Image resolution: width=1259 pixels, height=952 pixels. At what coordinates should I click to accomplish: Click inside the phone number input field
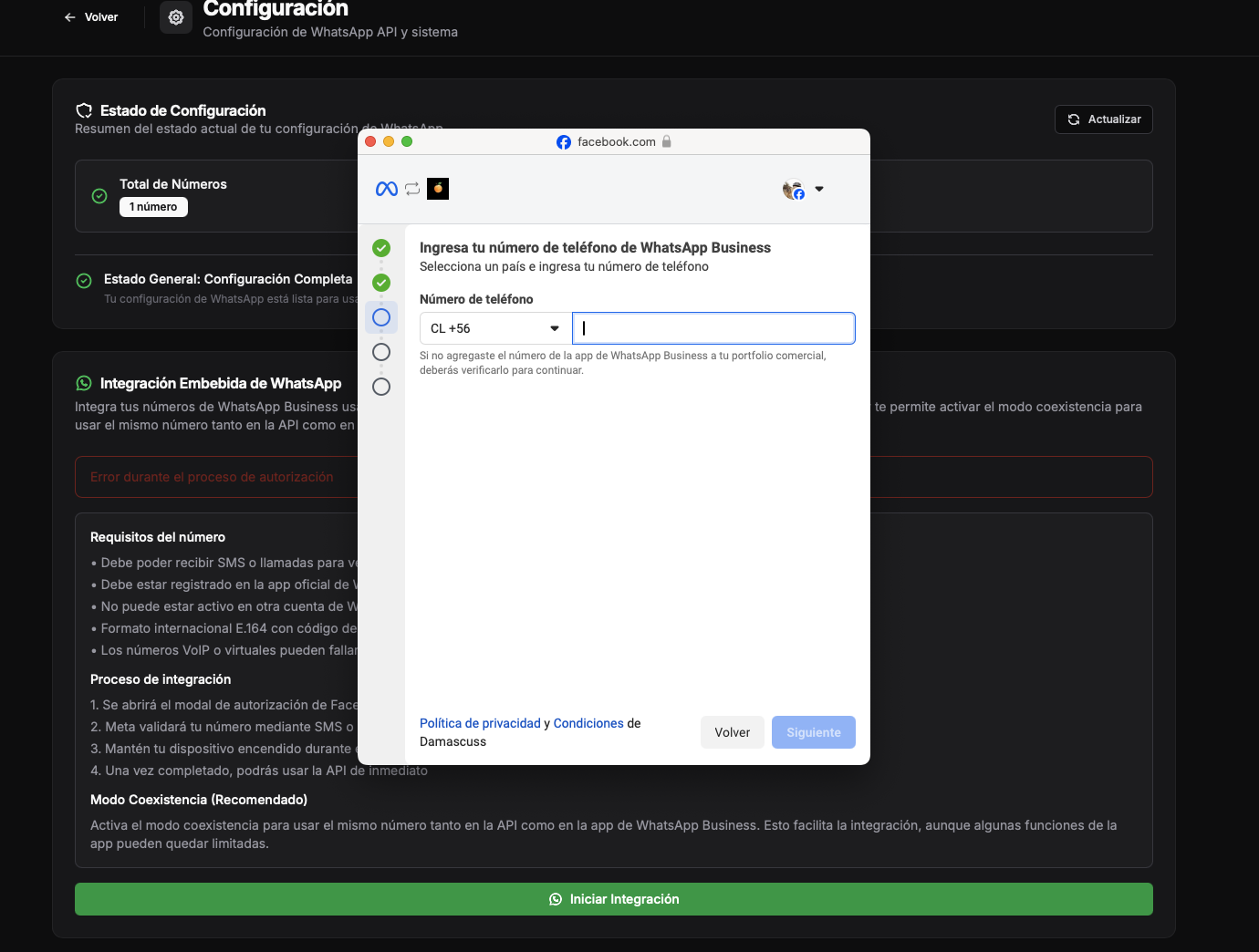(713, 327)
